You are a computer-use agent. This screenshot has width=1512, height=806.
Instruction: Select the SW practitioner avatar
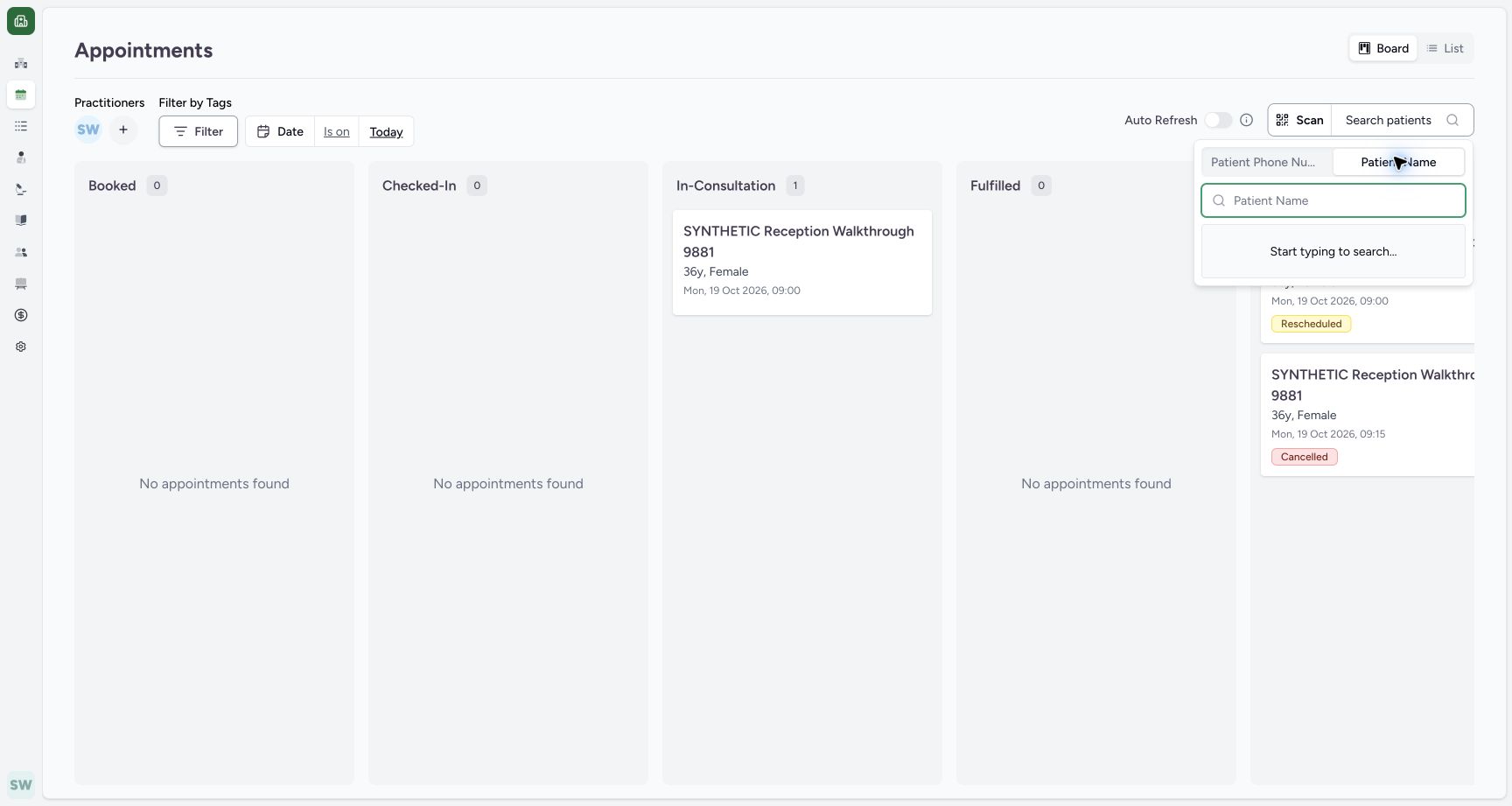[88, 130]
